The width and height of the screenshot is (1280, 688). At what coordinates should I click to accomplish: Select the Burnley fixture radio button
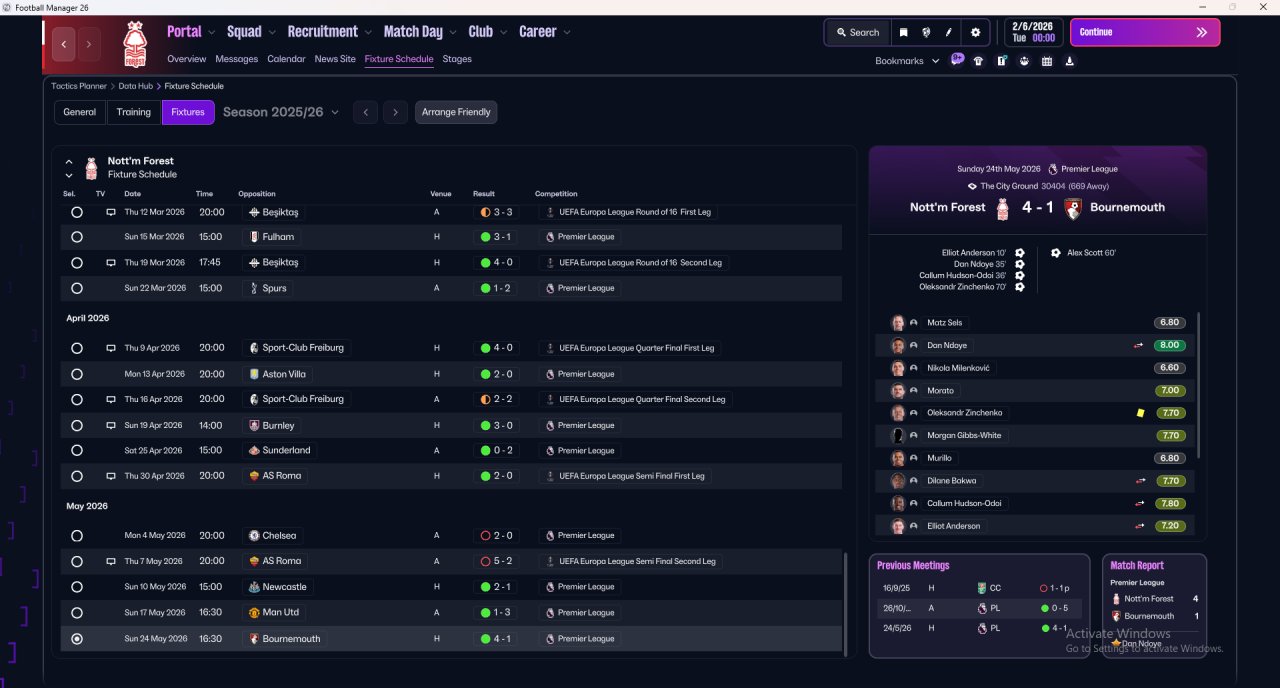coord(77,425)
